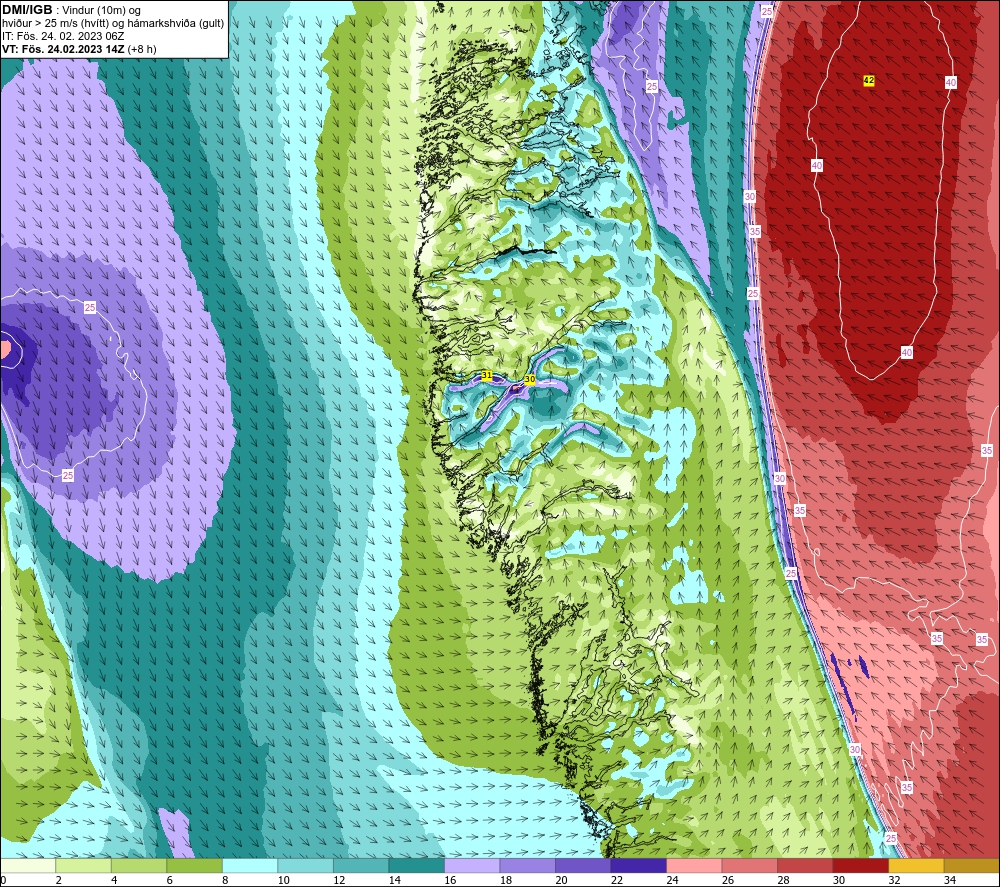Pick the palest 0–2 m/s legend swatch
This screenshot has height=887, width=1000.
click(x=28, y=865)
